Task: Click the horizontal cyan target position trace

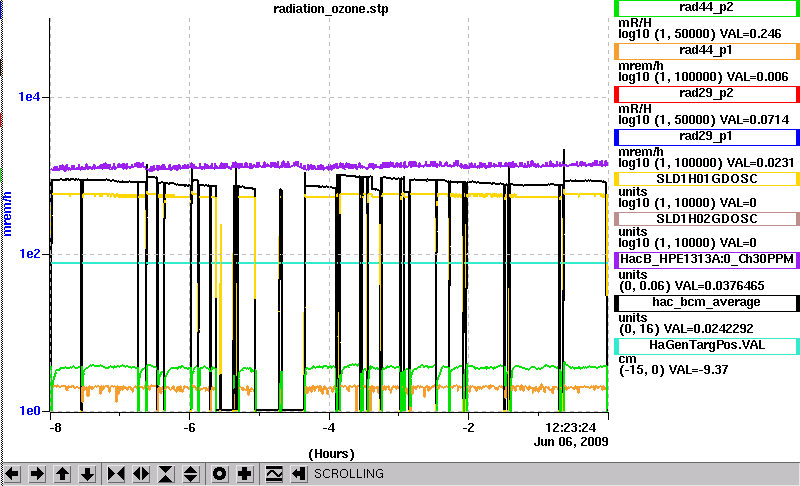Action: click(x=329, y=263)
